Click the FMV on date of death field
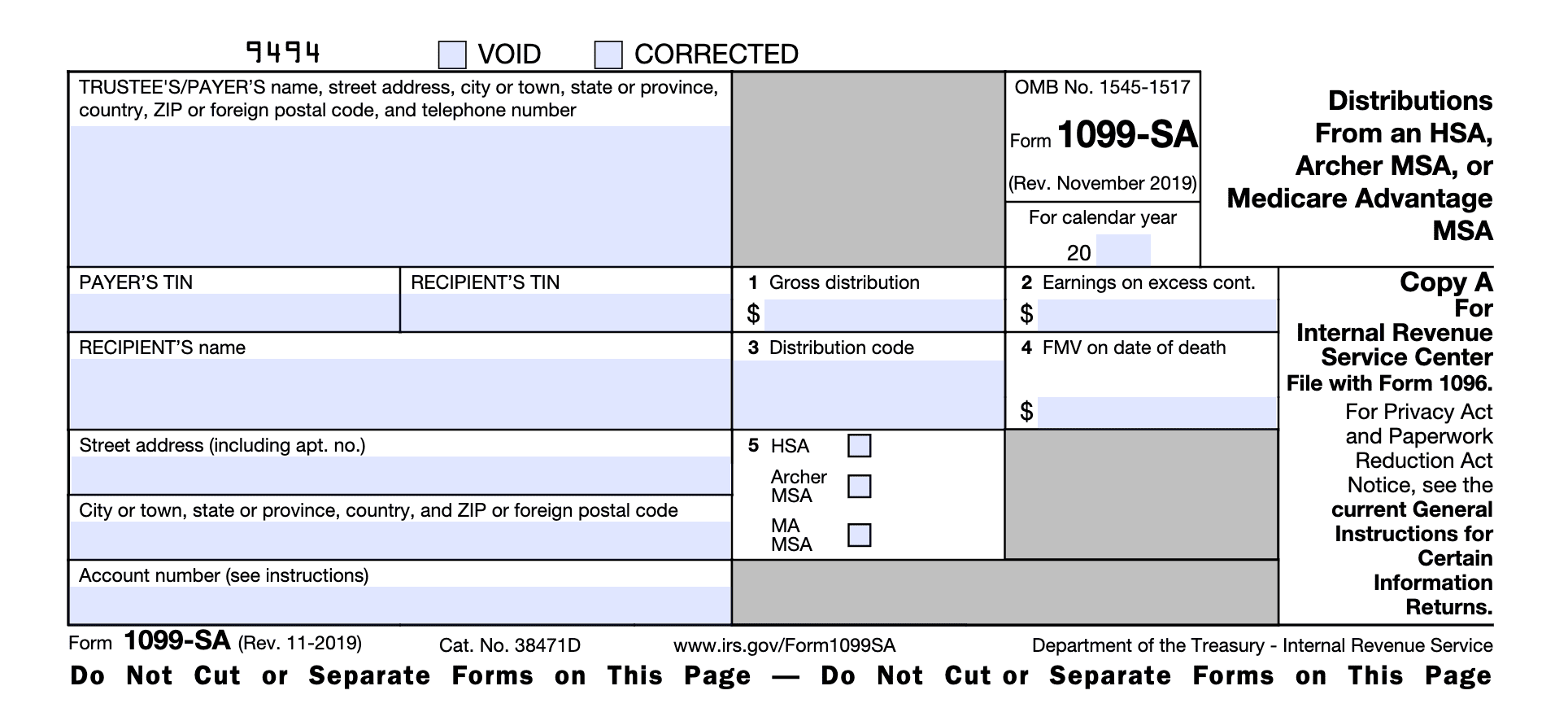This screenshot has height=721, width=1568. tap(1156, 412)
